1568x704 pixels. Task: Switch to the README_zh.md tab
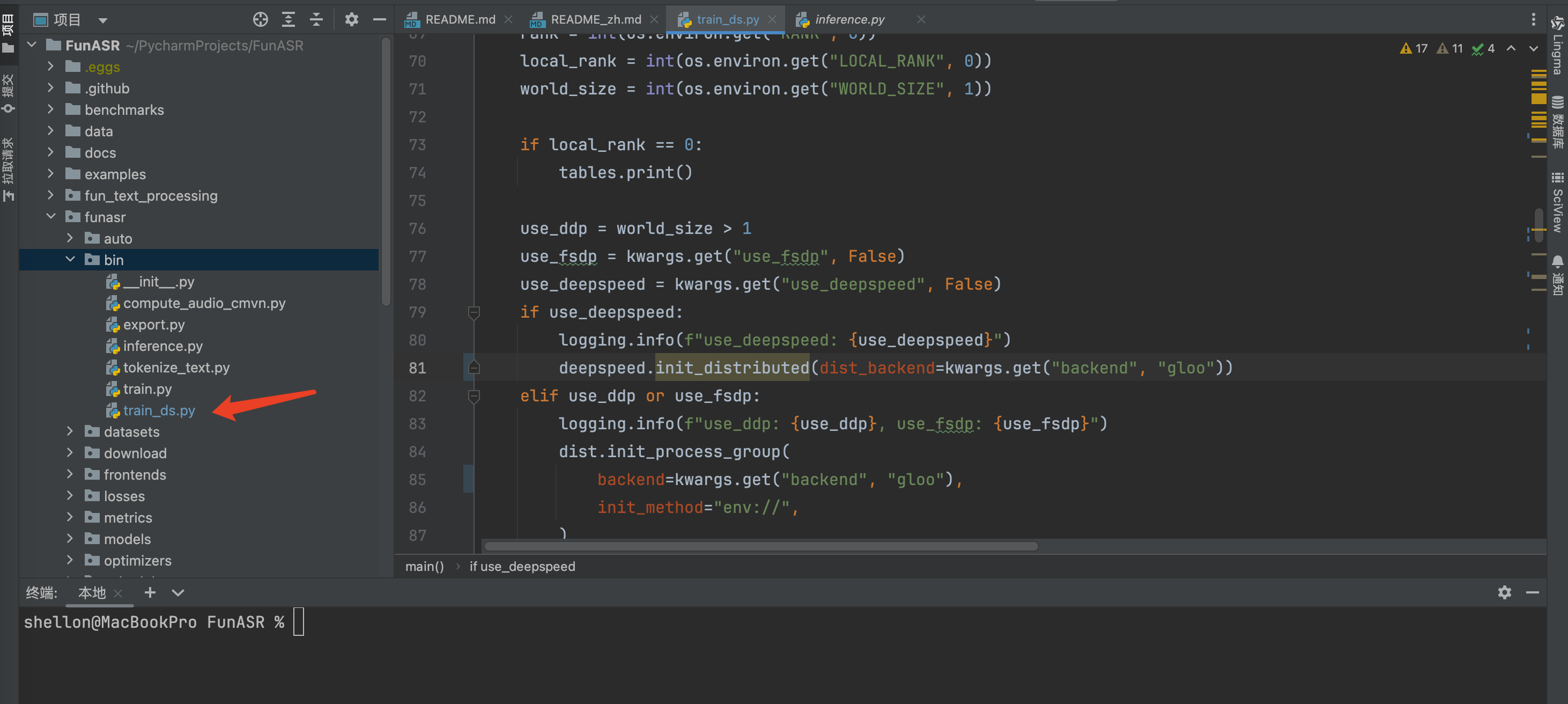[x=595, y=19]
